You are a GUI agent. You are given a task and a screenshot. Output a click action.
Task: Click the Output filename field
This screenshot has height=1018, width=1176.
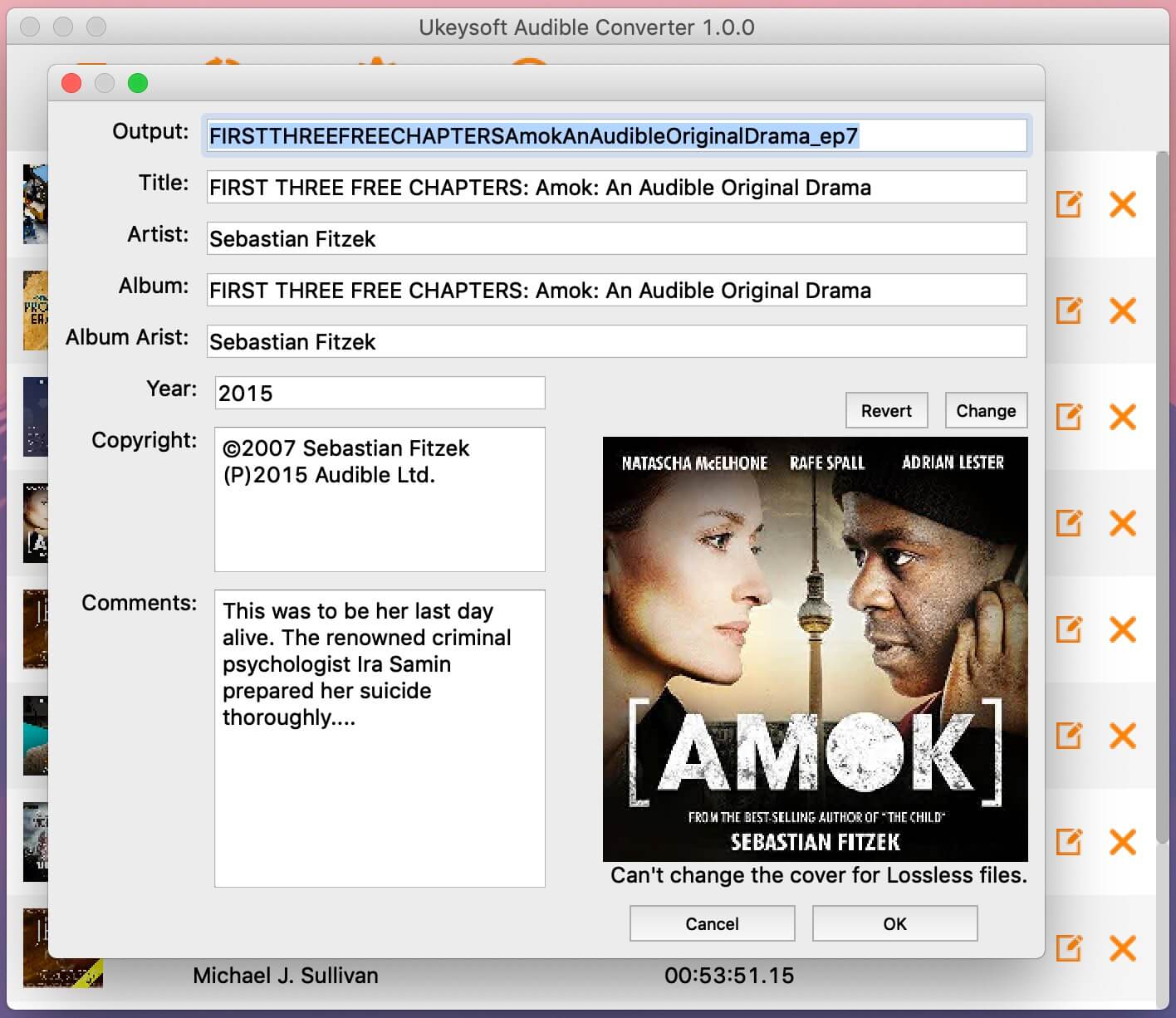click(x=616, y=135)
